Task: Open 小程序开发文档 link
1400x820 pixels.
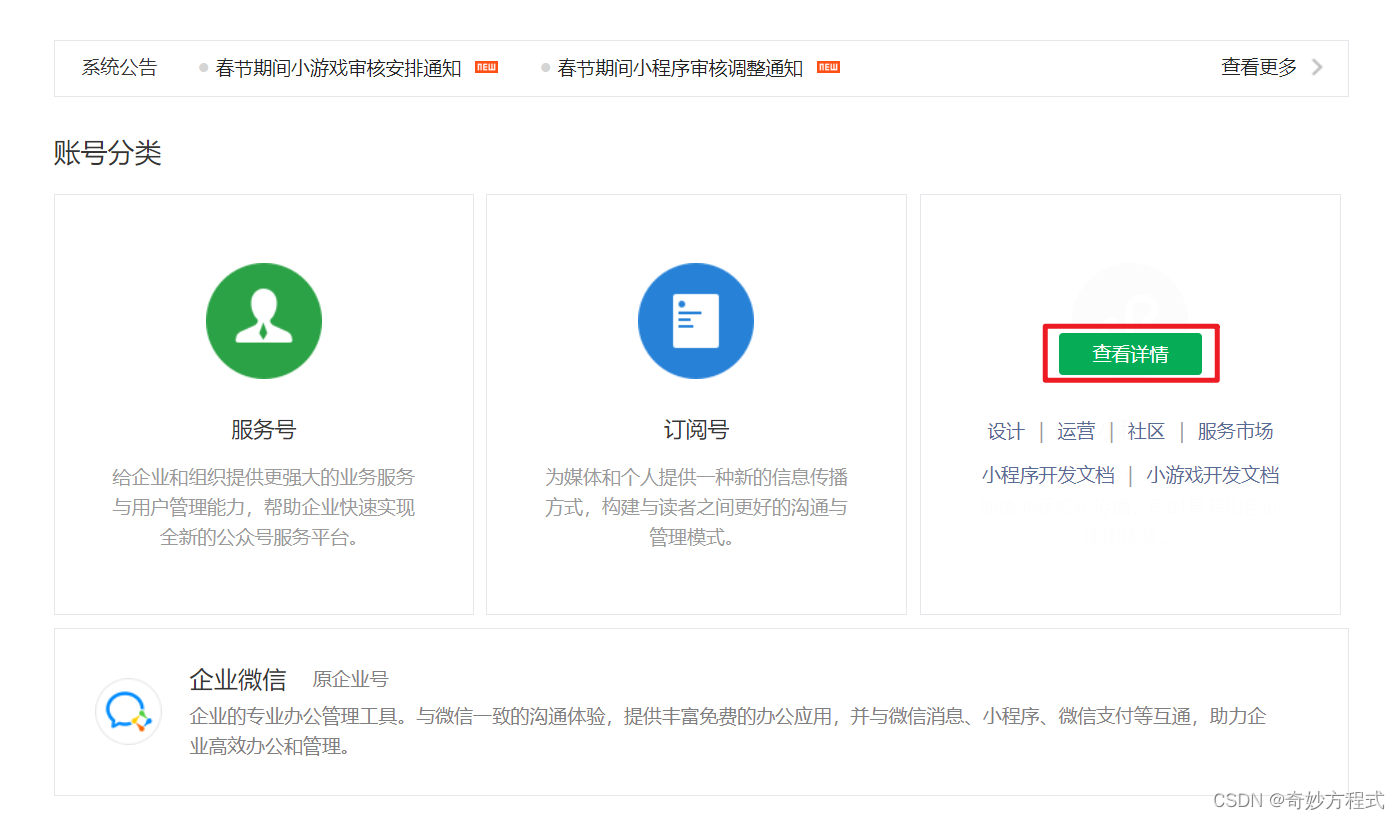Action: (x=1048, y=475)
